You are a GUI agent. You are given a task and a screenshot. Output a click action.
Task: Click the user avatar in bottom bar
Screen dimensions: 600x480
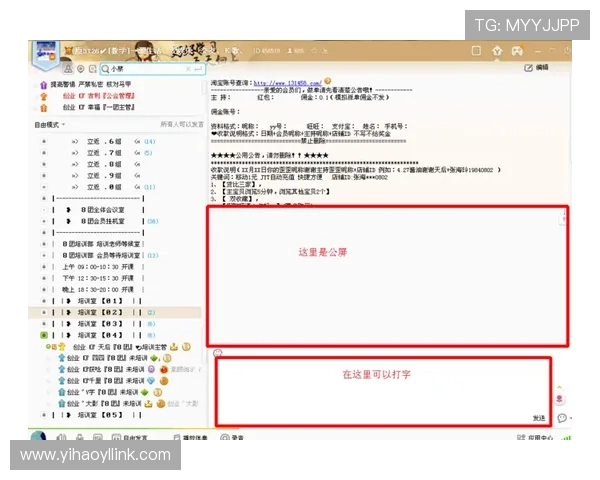tap(38, 436)
